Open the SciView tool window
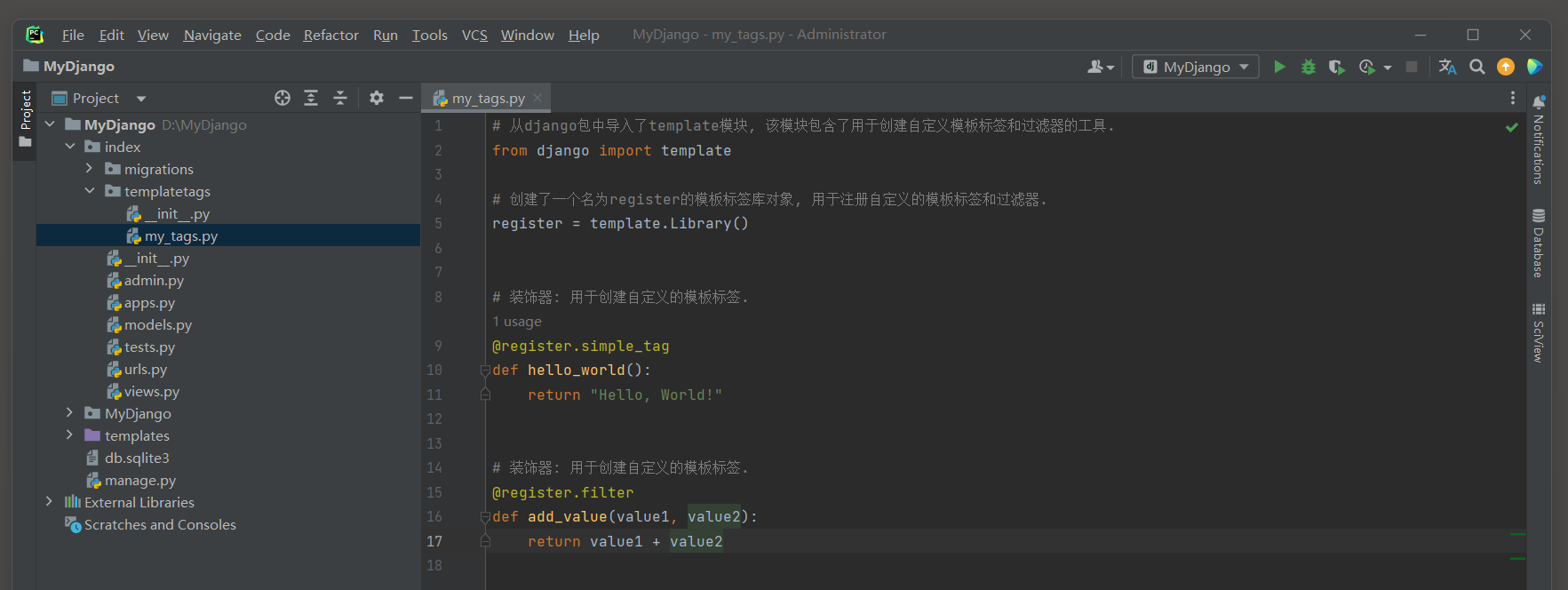This screenshot has width=1568, height=590. [1538, 332]
